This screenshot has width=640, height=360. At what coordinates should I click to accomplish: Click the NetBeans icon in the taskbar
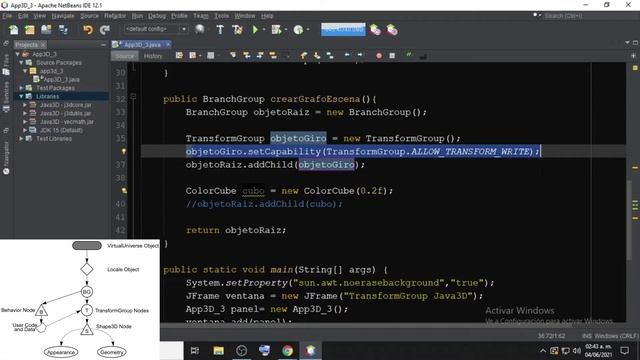311,351
